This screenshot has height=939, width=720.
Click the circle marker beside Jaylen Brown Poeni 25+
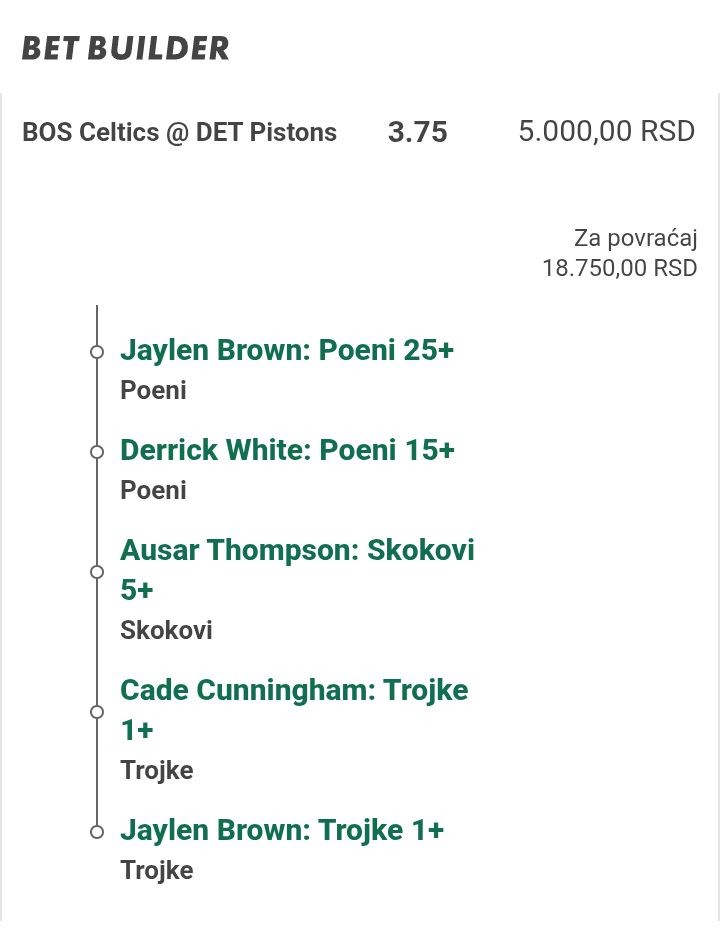click(97, 352)
